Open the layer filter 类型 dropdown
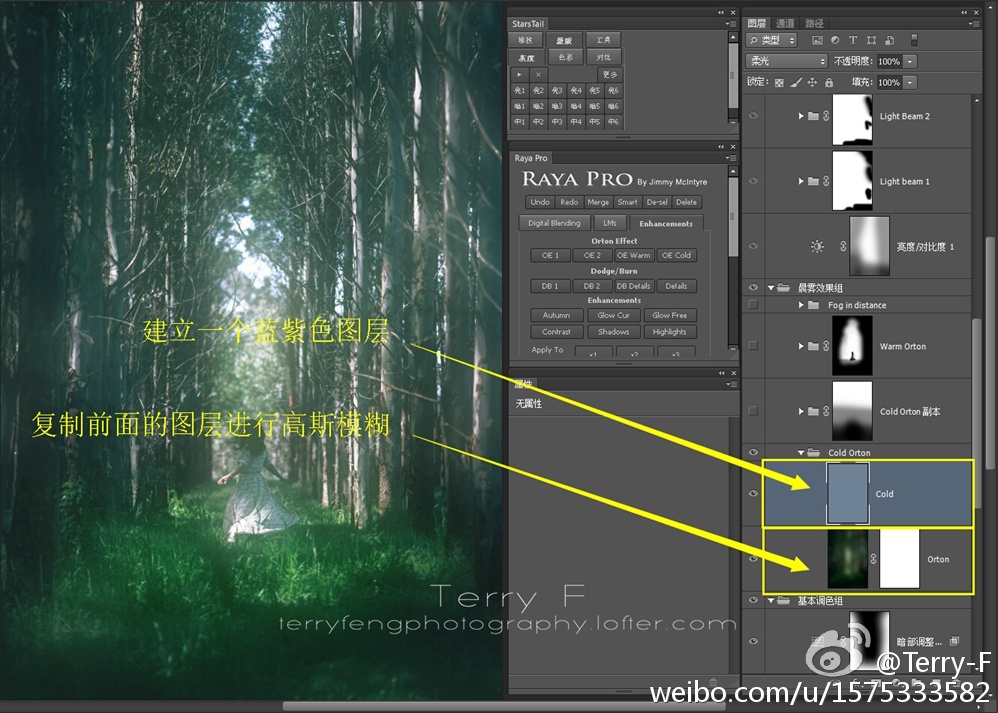 click(x=771, y=40)
